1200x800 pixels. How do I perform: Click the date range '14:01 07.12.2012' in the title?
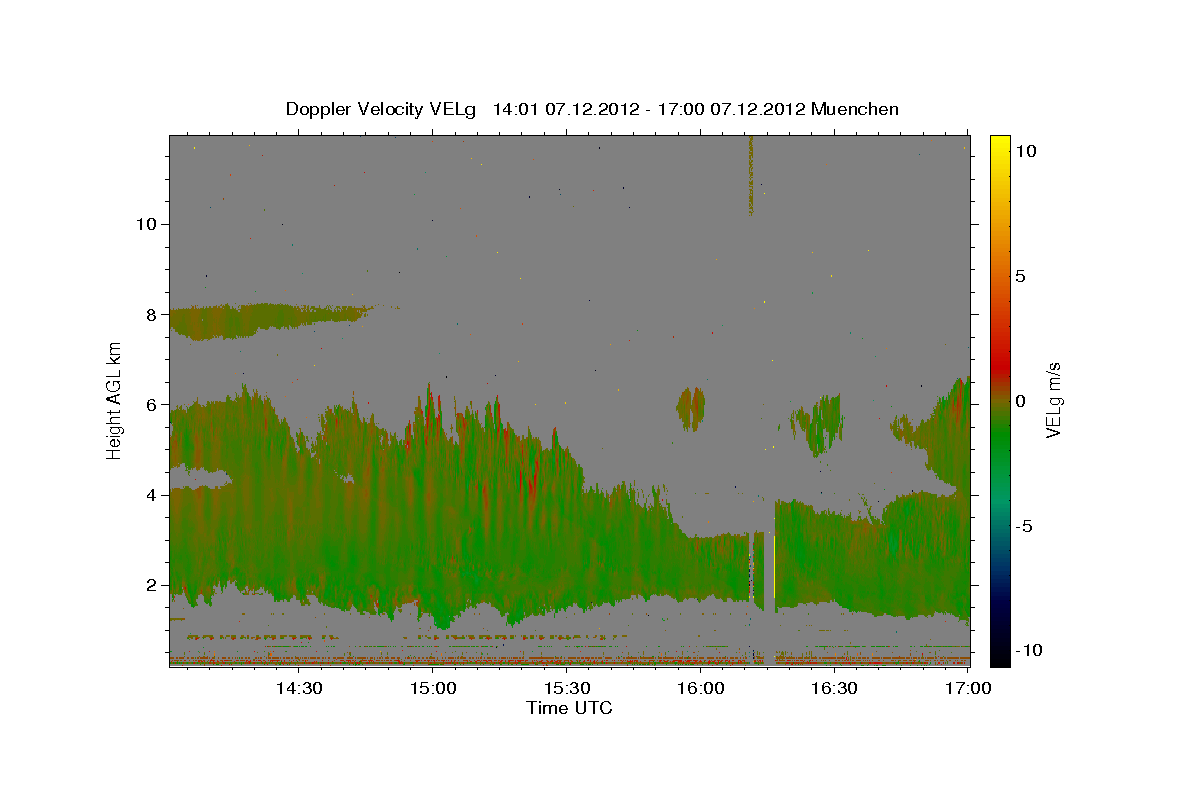pos(565,109)
